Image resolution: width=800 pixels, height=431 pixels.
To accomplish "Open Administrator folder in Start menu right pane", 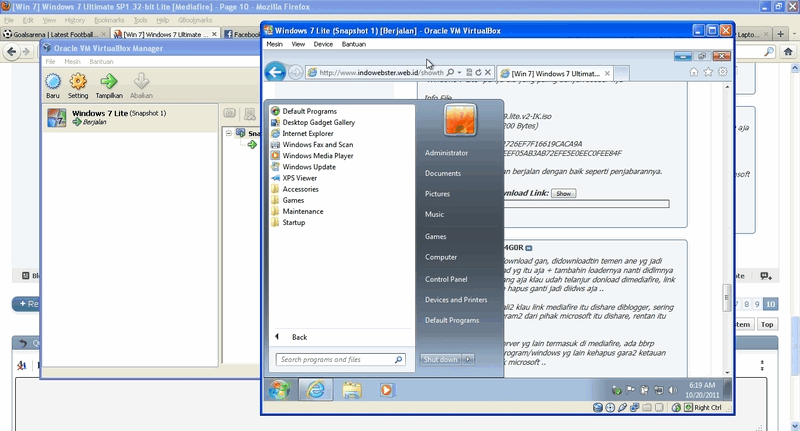I will click(446, 153).
